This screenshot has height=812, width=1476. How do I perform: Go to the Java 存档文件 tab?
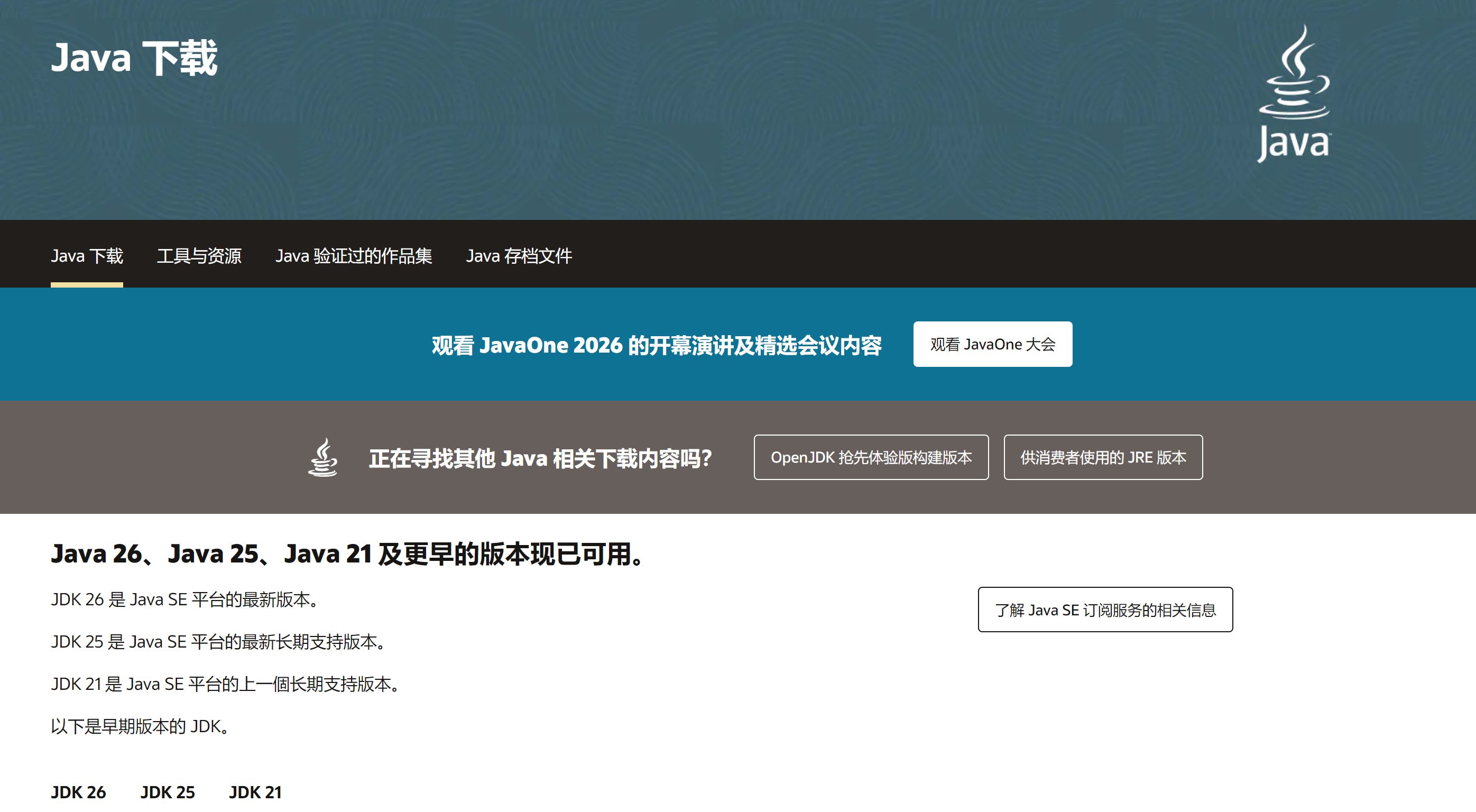pyautogui.click(x=519, y=255)
